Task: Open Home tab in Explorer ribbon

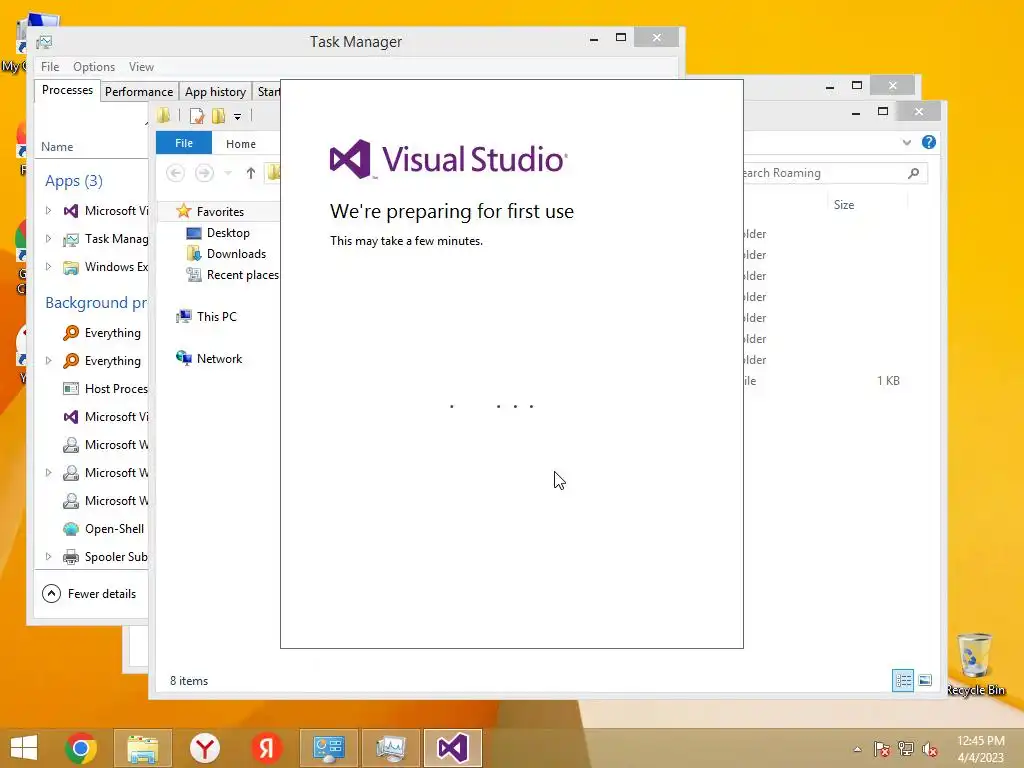Action: point(241,144)
